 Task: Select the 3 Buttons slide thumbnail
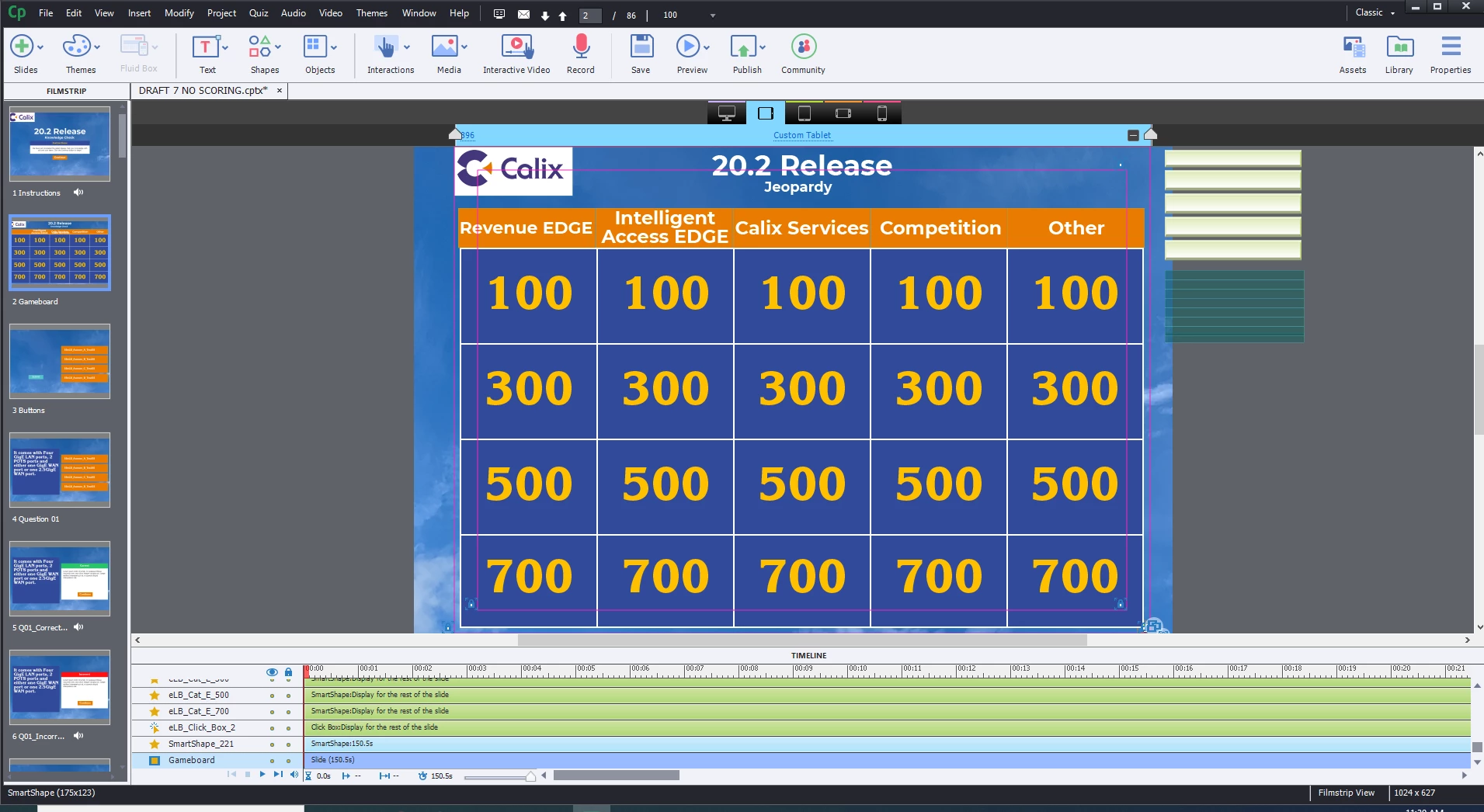60,361
